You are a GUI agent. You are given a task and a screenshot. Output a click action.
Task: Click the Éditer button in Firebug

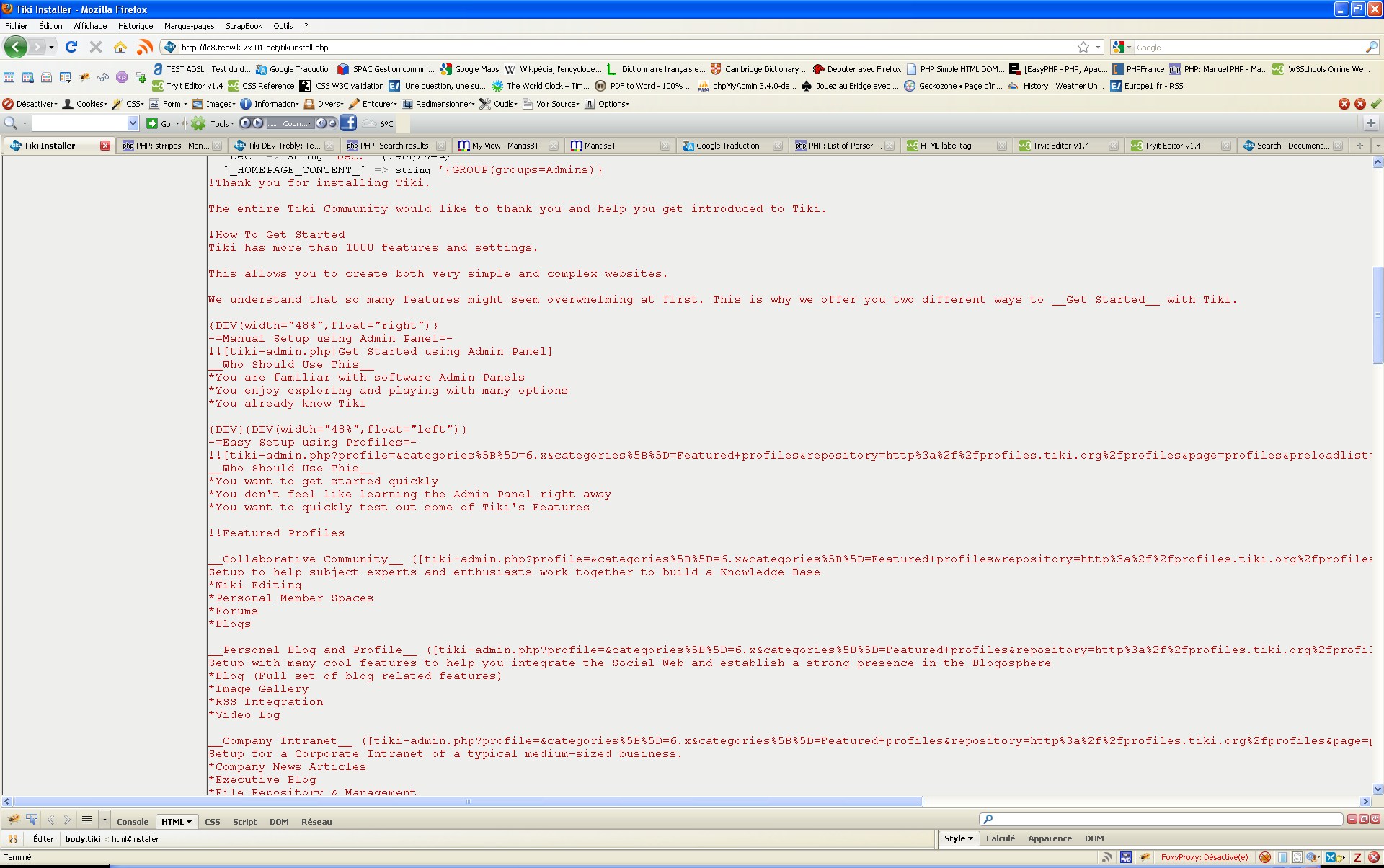tap(43, 839)
